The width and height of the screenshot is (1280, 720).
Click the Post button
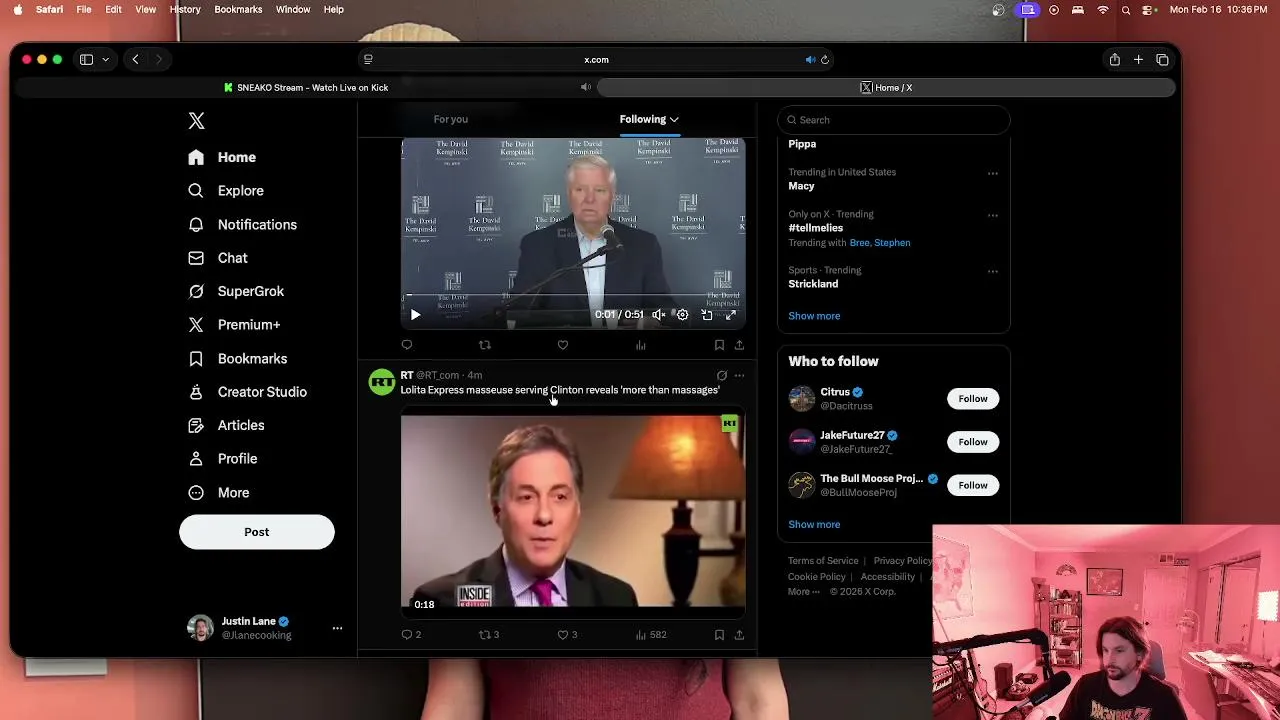tap(256, 532)
